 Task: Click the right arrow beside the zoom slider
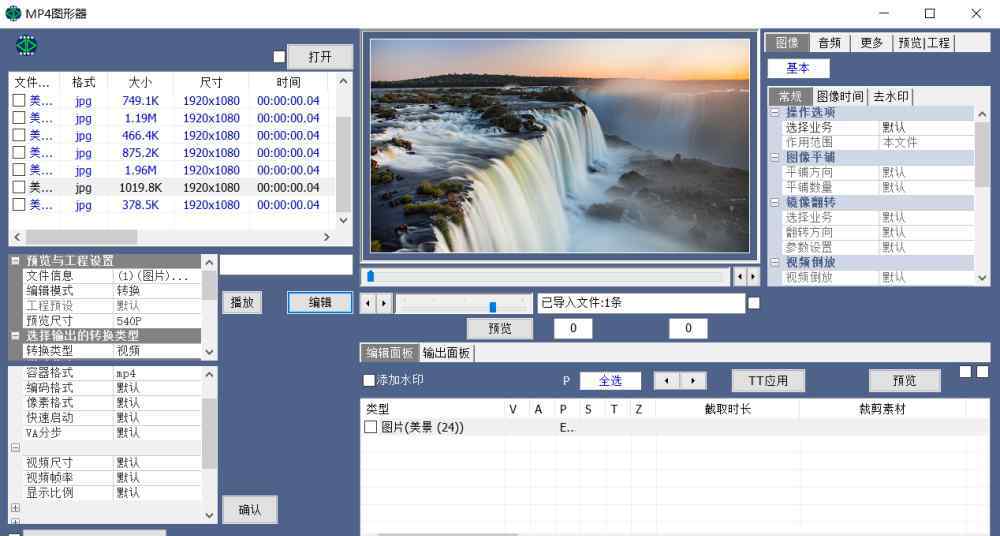point(384,304)
